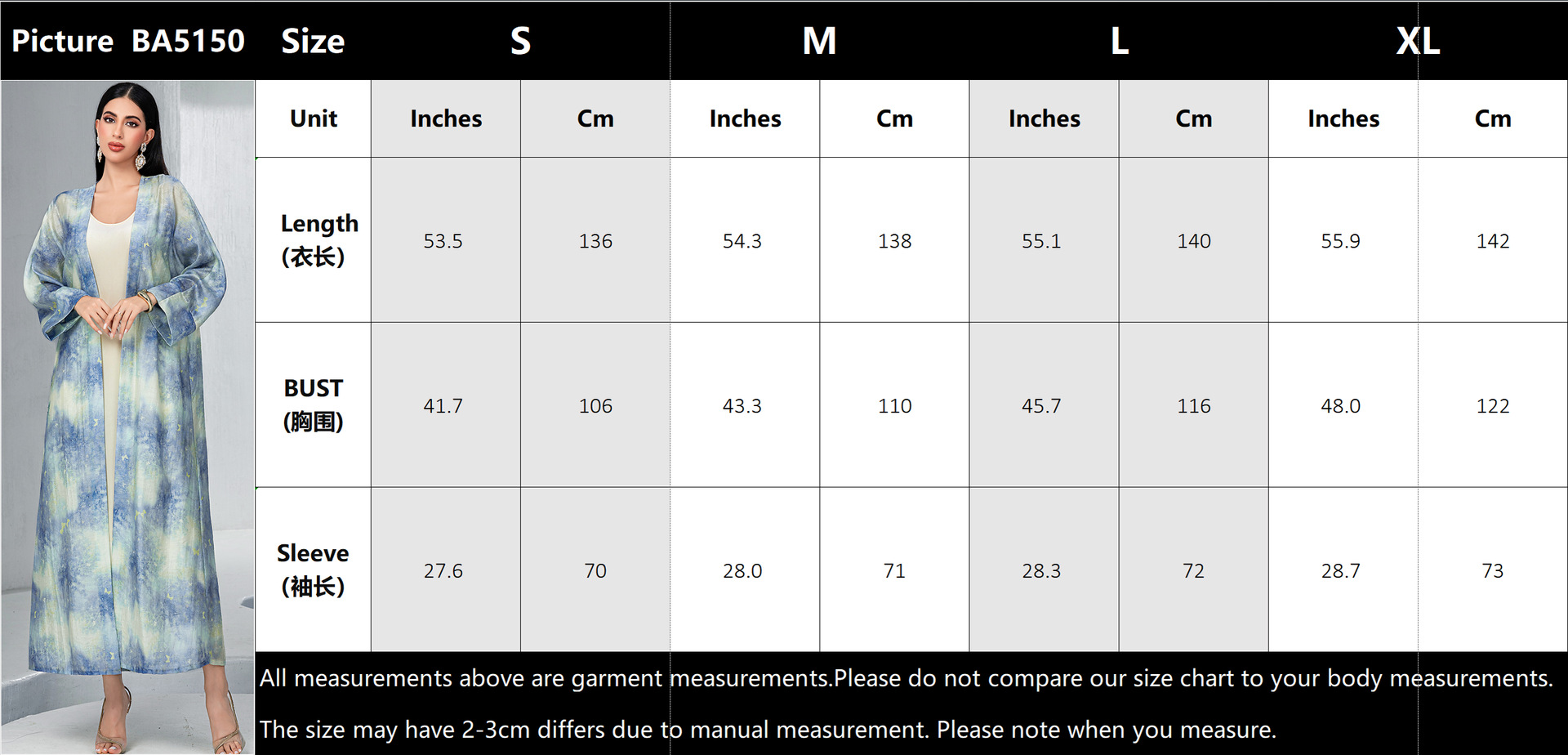Click the M size column header
Image resolution: width=1568 pixels, height=755 pixels.
819,41
